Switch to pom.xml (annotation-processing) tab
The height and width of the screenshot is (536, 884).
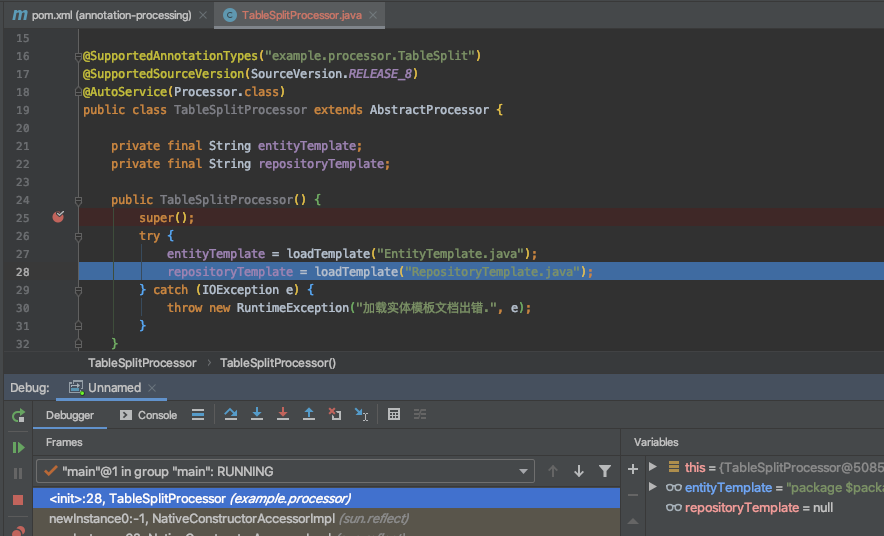(x=102, y=15)
